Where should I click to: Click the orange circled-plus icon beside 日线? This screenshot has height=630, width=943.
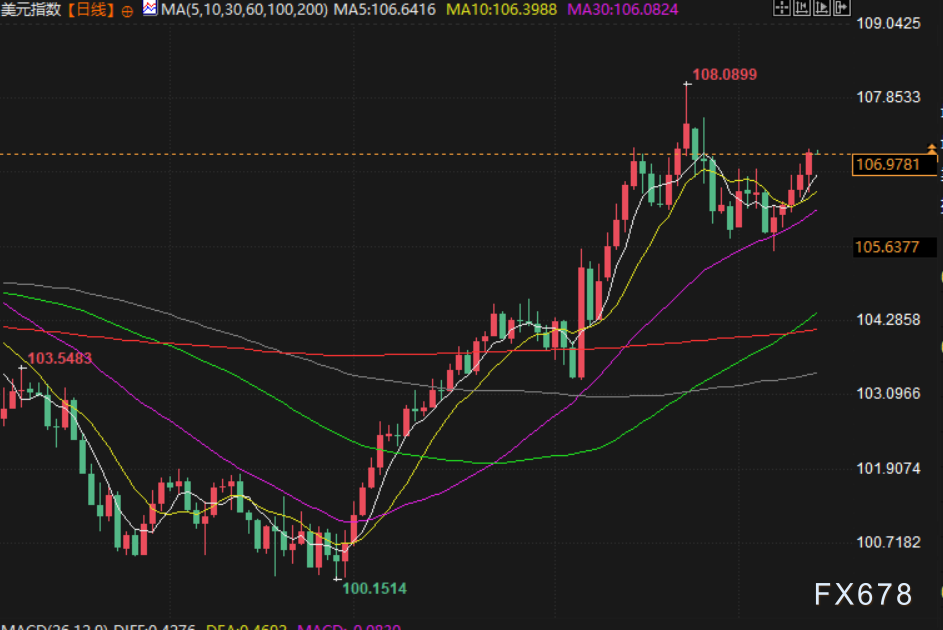(x=127, y=11)
